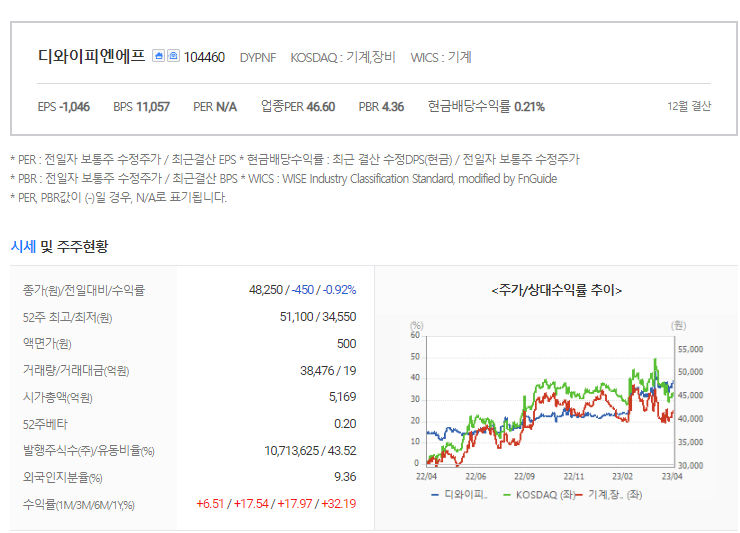The height and width of the screenshot is (533, 740).
Task: Select the BPS value 11,057
Action: pos(153,107)
